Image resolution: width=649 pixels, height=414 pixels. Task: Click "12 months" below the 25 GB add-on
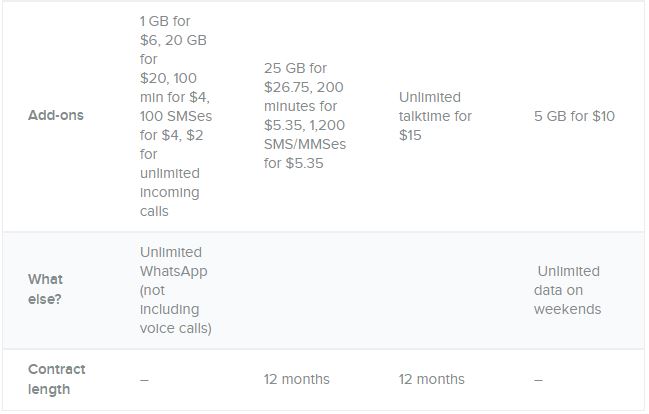[297, 379]
